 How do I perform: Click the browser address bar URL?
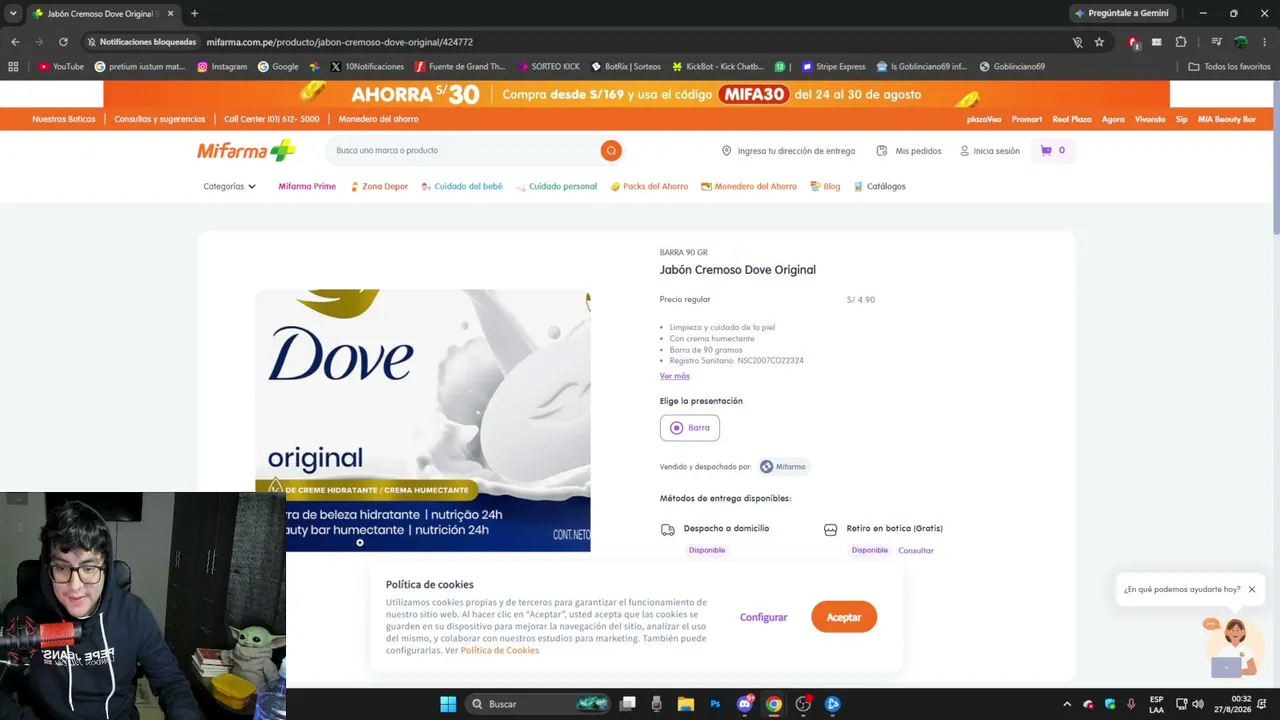(x=340, y=42)
